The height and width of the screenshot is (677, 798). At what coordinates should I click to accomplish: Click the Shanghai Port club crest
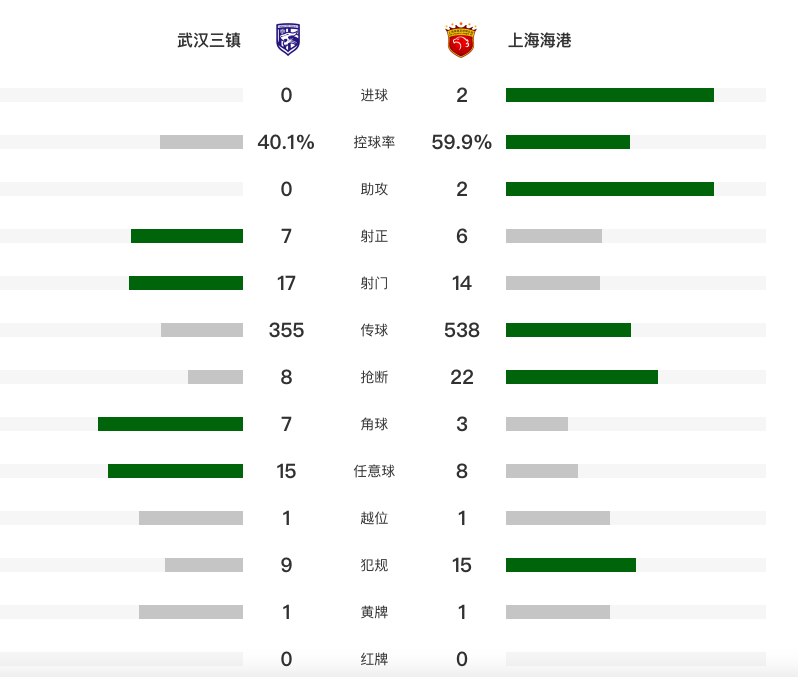pos(461,40)
